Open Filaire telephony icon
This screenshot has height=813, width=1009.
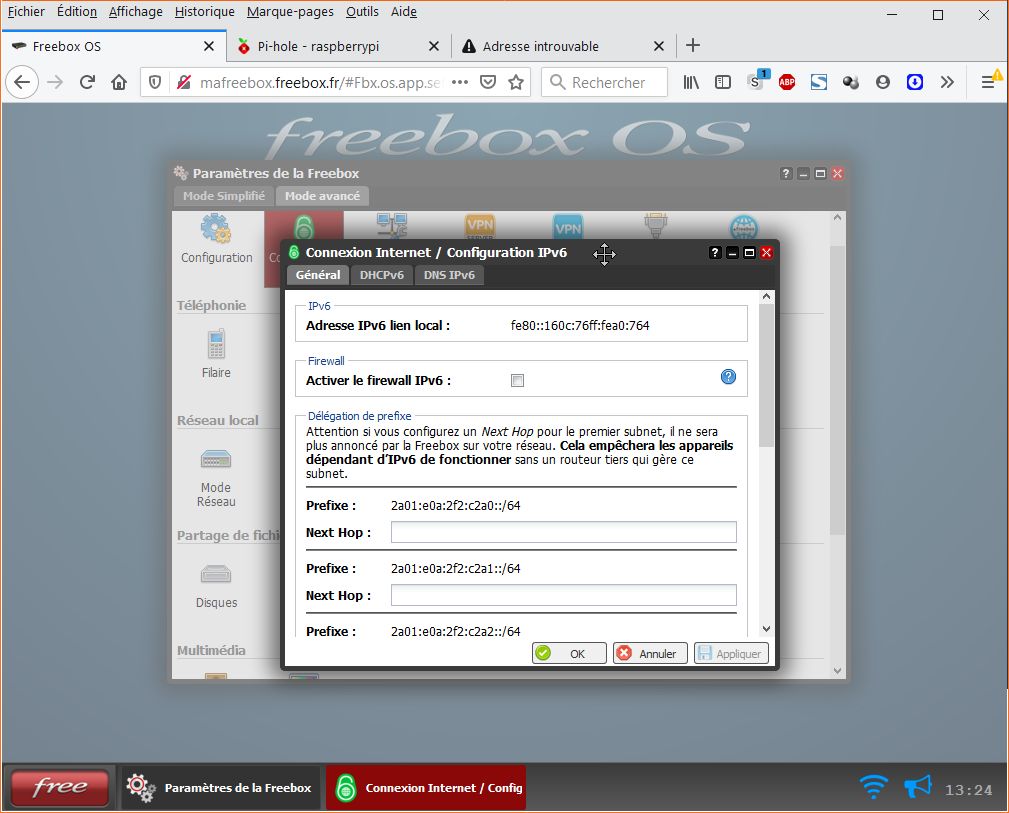coord(216,353)
